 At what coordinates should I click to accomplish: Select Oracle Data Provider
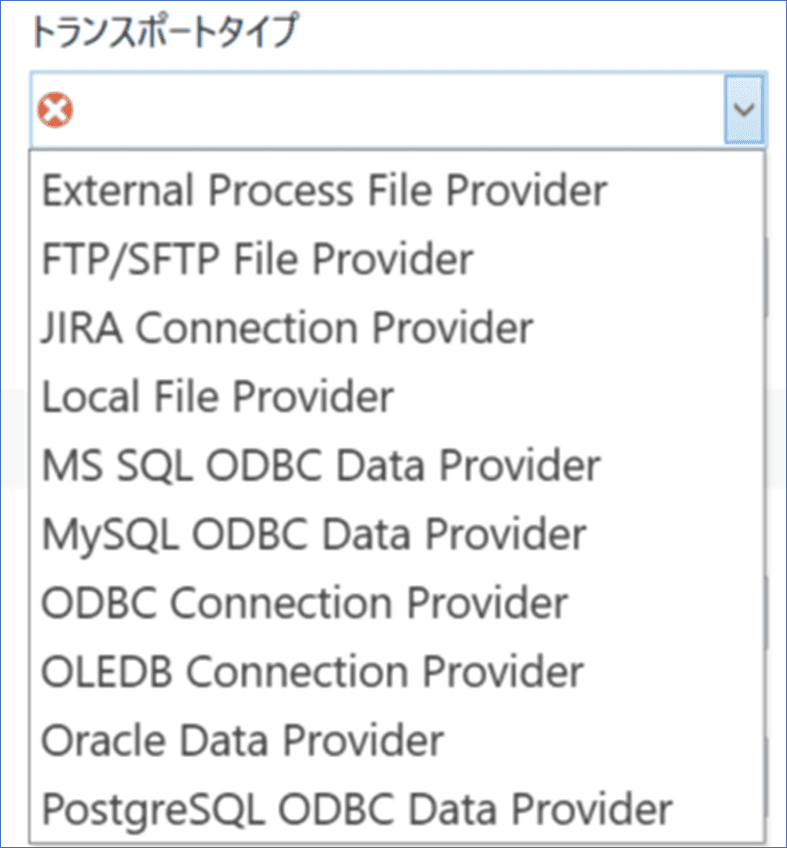242,741
